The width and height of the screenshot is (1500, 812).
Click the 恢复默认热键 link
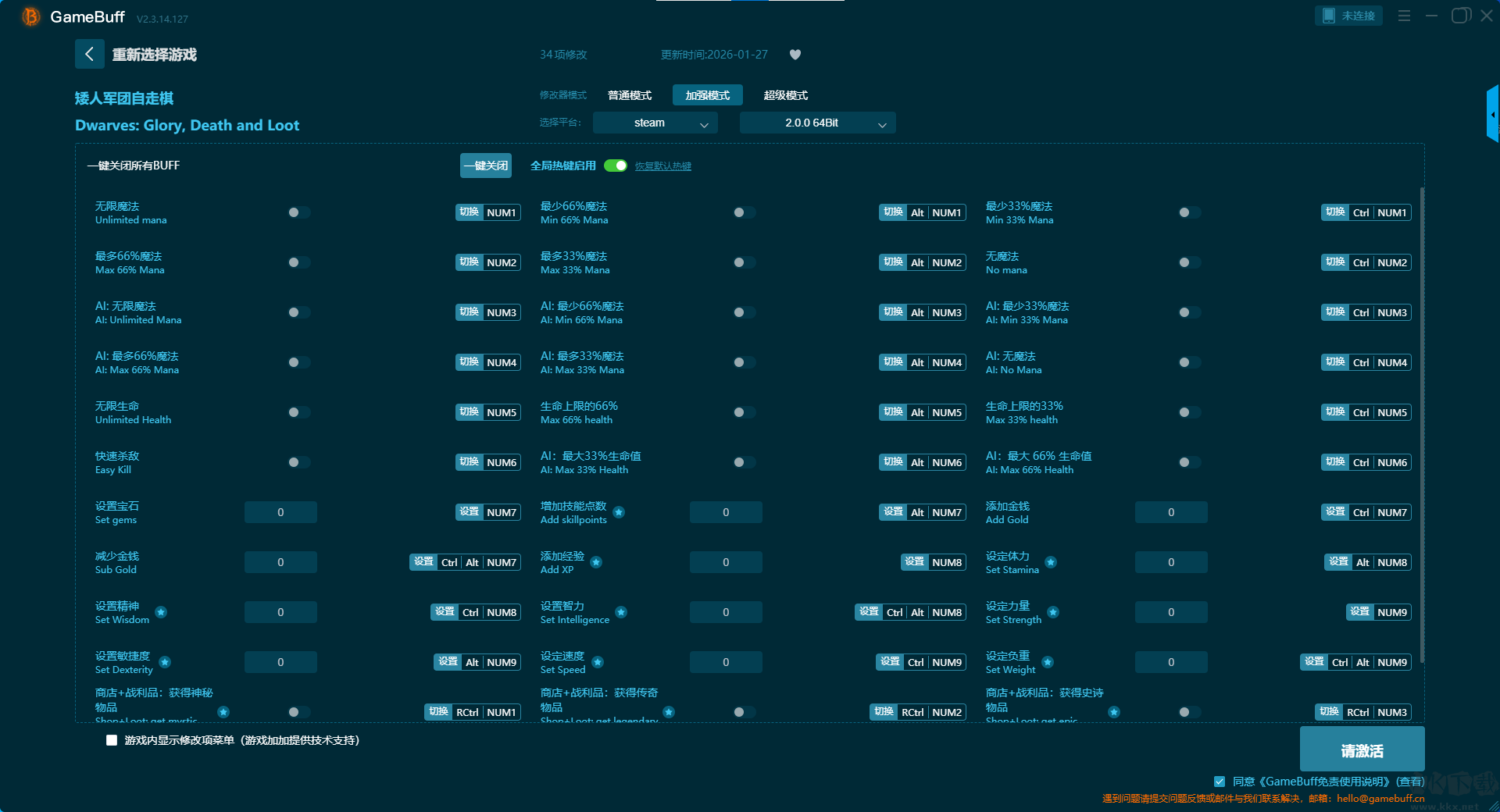tap(663, 166)
